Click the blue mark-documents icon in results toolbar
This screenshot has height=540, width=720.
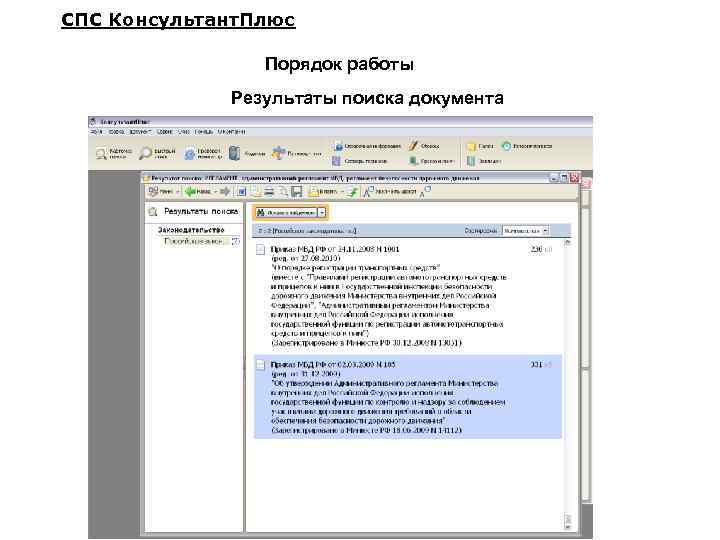(242, 191)
